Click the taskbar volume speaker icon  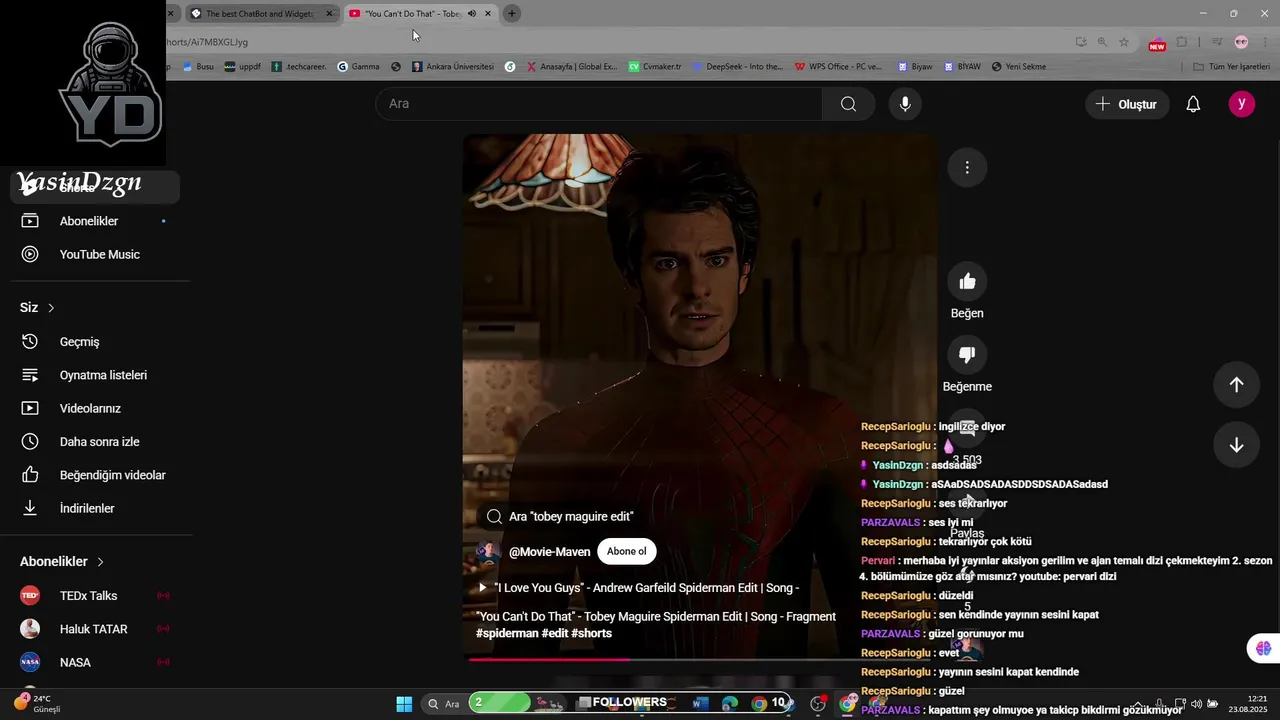1196,704
